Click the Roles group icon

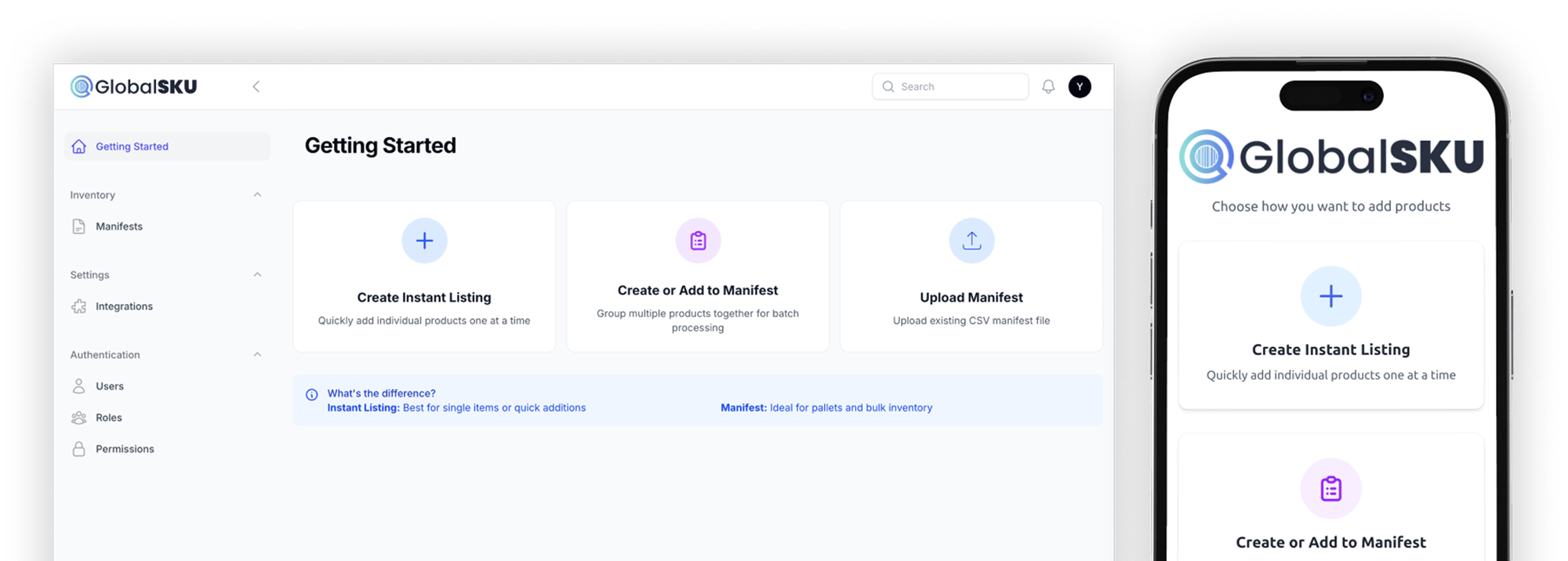pos(78,418)
